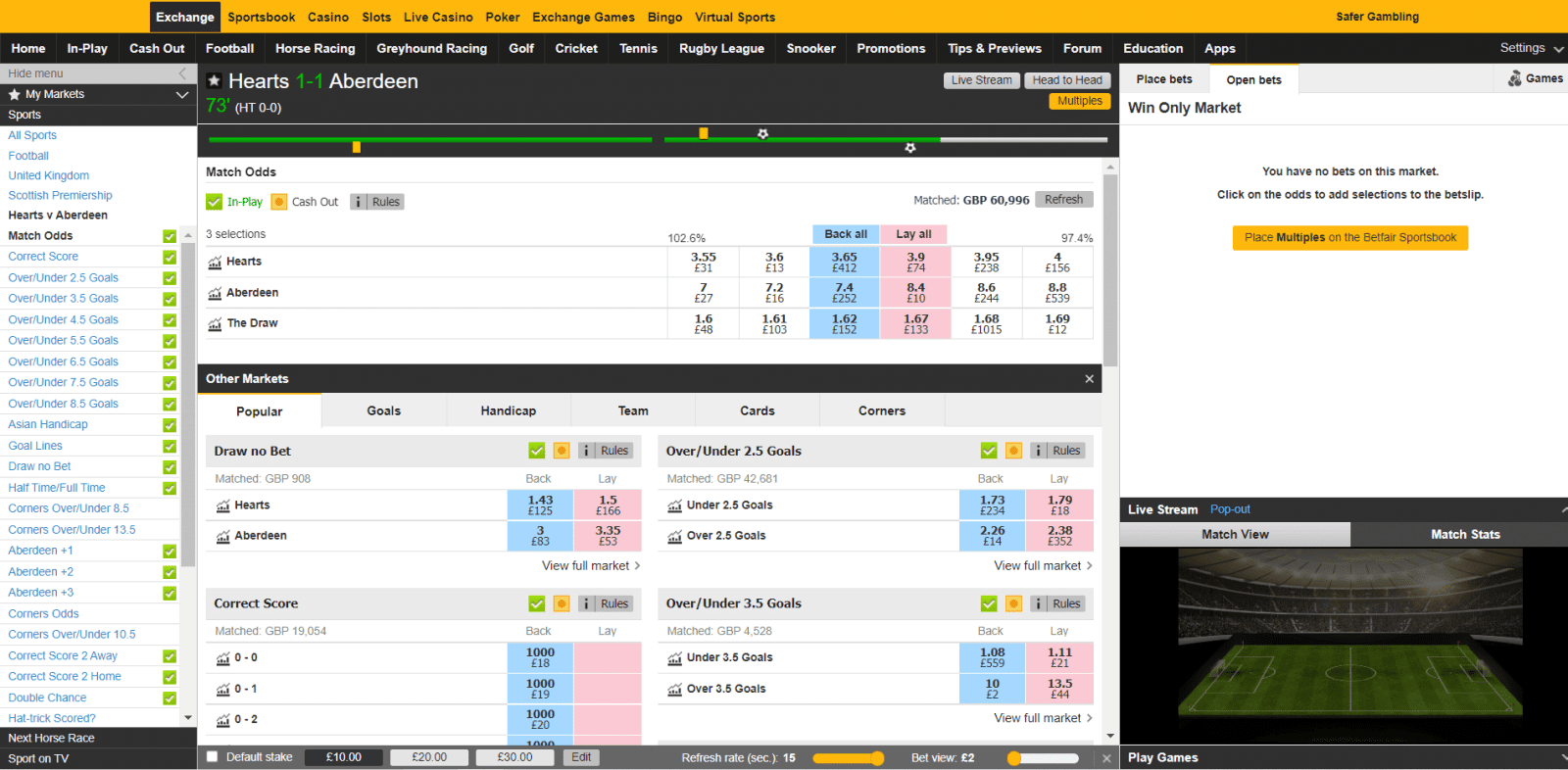Open graph icon for Under 2.5 Goals
The image size is (1568, 770).
tap(675, 505)
